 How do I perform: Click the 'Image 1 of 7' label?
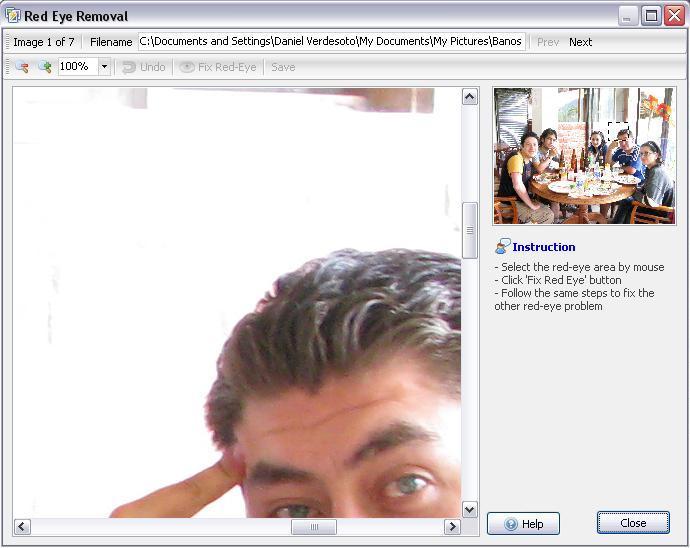(x=44, y=42)
